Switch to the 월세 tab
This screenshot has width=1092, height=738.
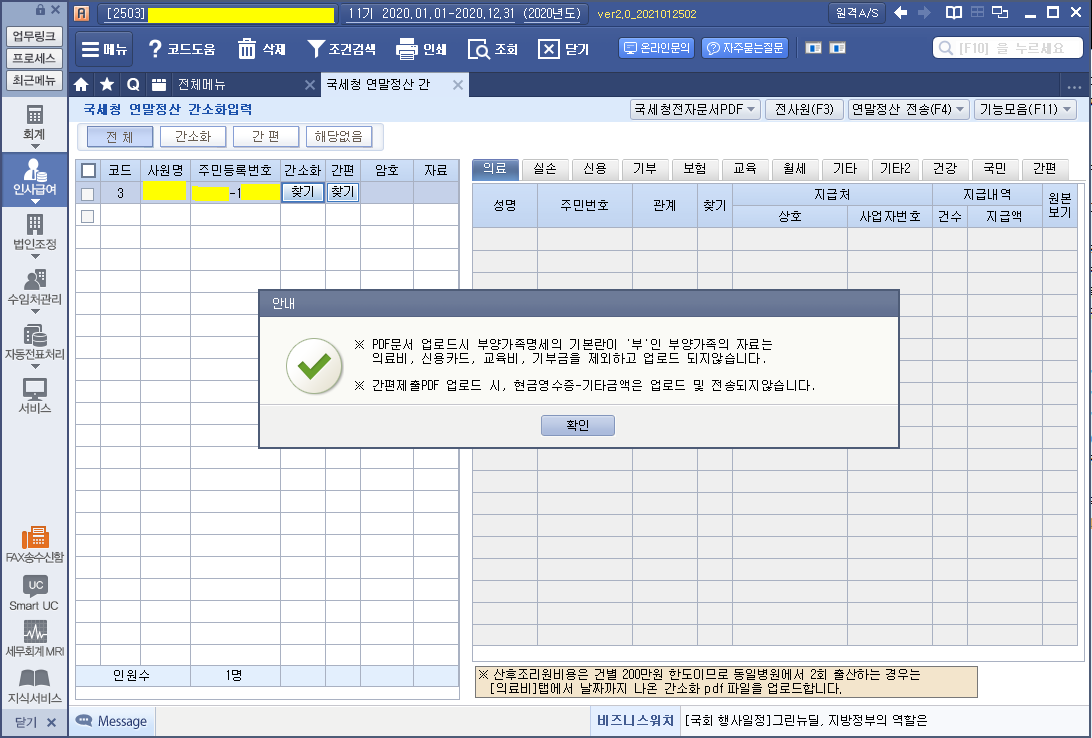pyautogui.click(x=795, y=168)
